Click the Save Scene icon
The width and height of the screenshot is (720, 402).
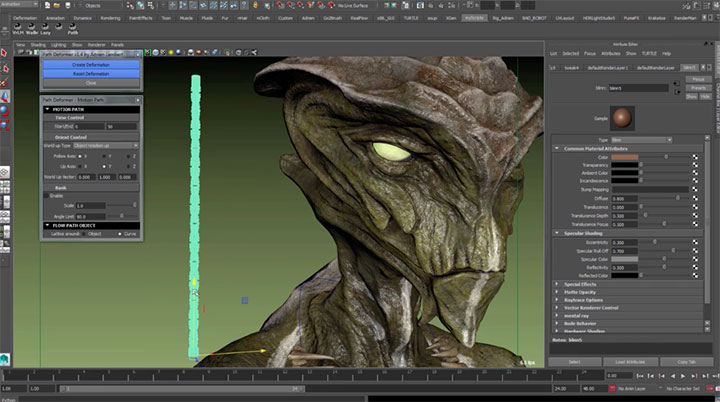click(68, 6)
